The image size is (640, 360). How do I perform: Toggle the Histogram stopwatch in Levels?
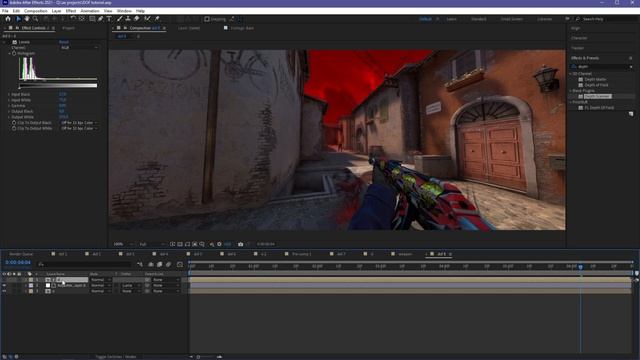click(14, 53)
